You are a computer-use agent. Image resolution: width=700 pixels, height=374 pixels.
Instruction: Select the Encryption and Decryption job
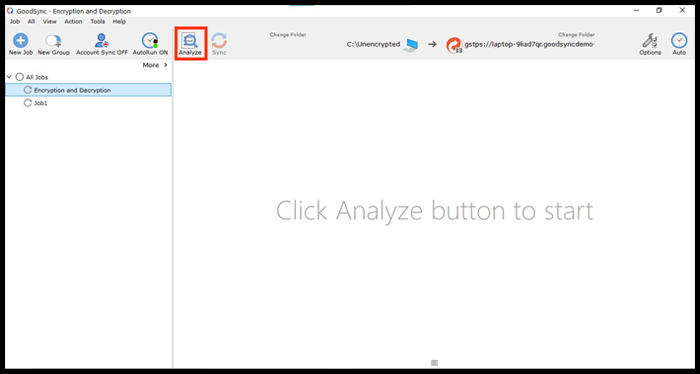click(88, 90)
